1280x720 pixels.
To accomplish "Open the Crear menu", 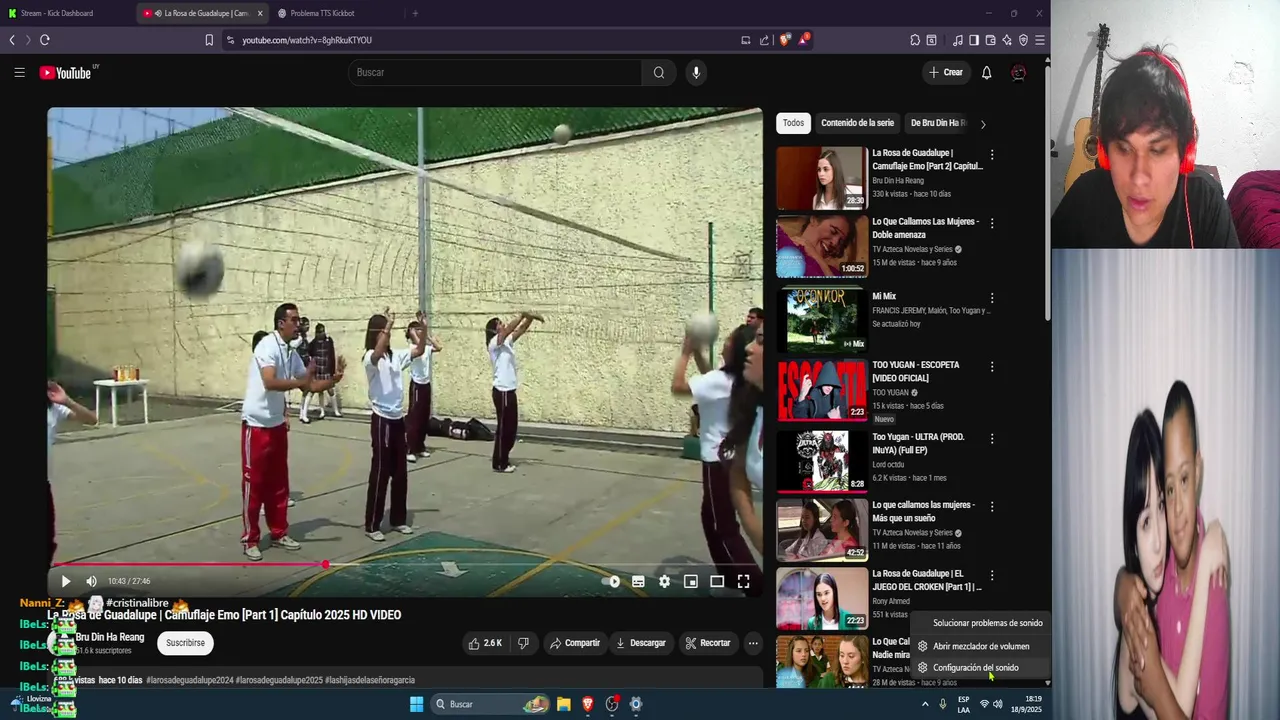I will (x=945, y=72).
